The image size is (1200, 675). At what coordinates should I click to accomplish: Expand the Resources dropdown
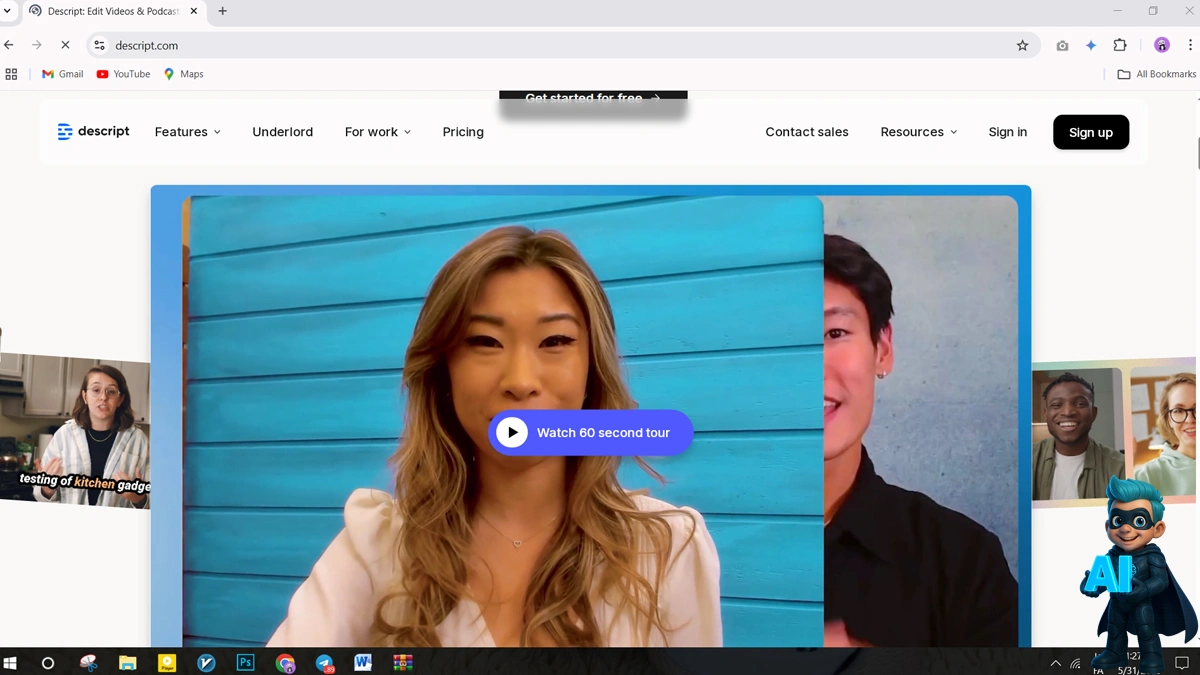[x=919, y=132]
